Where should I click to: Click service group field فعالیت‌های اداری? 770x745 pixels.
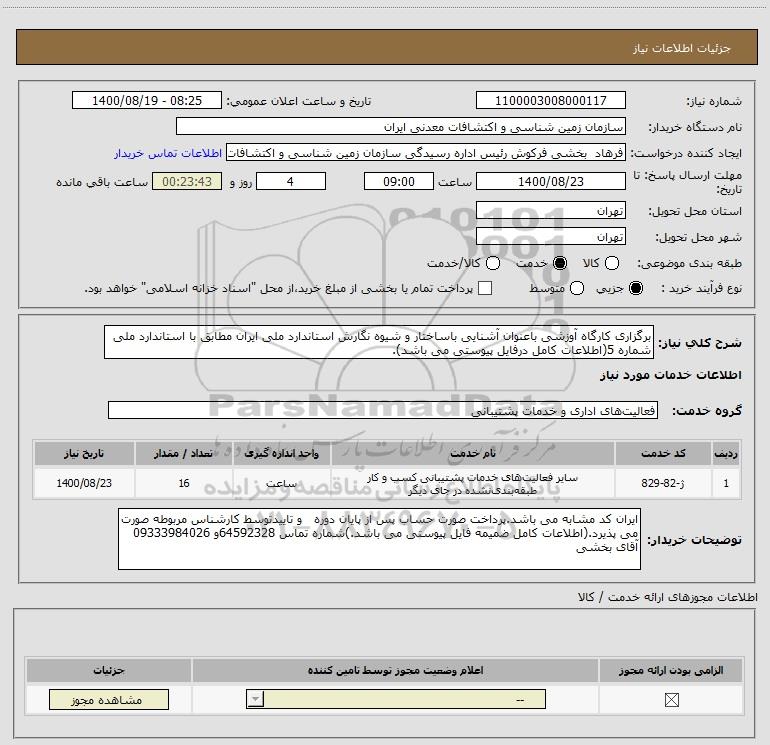click(383, 411)
